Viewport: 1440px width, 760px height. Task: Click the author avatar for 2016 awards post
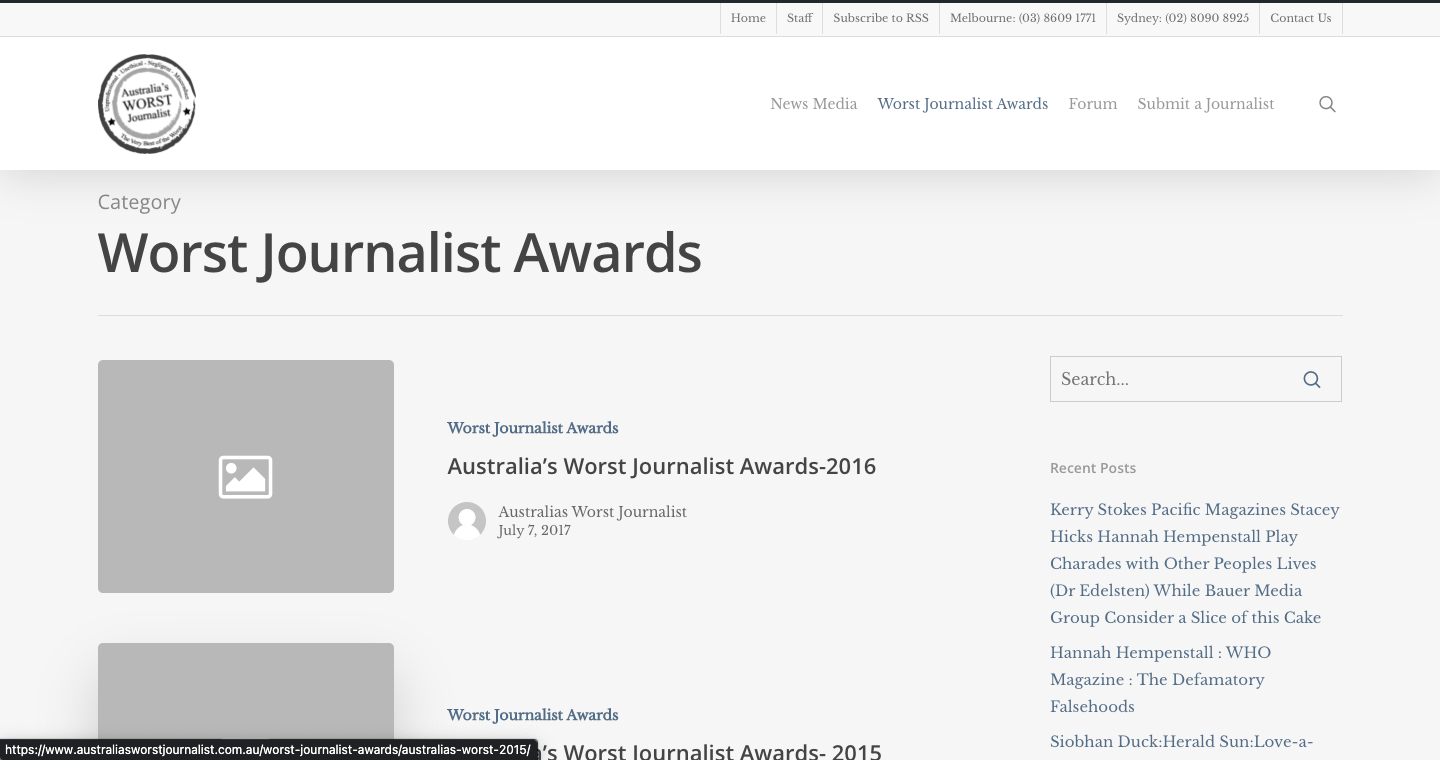coord(467,521)
